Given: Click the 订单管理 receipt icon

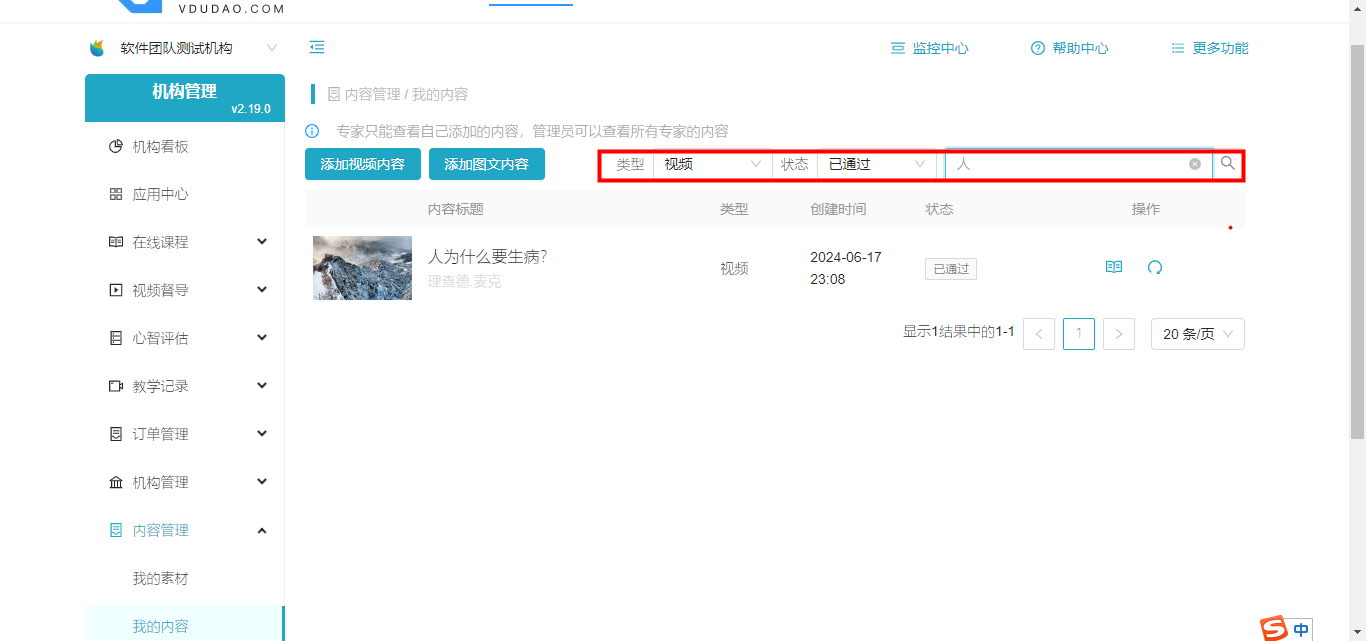Looking at the screenshot, I should [x=115, y=434].
